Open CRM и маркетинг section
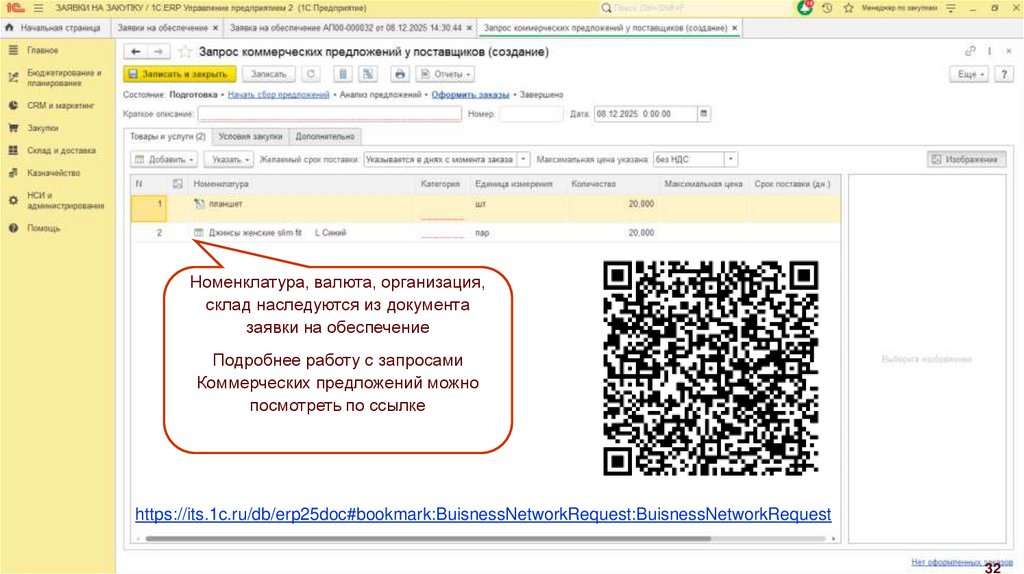The image size is (1024, 574). point(61,105)
